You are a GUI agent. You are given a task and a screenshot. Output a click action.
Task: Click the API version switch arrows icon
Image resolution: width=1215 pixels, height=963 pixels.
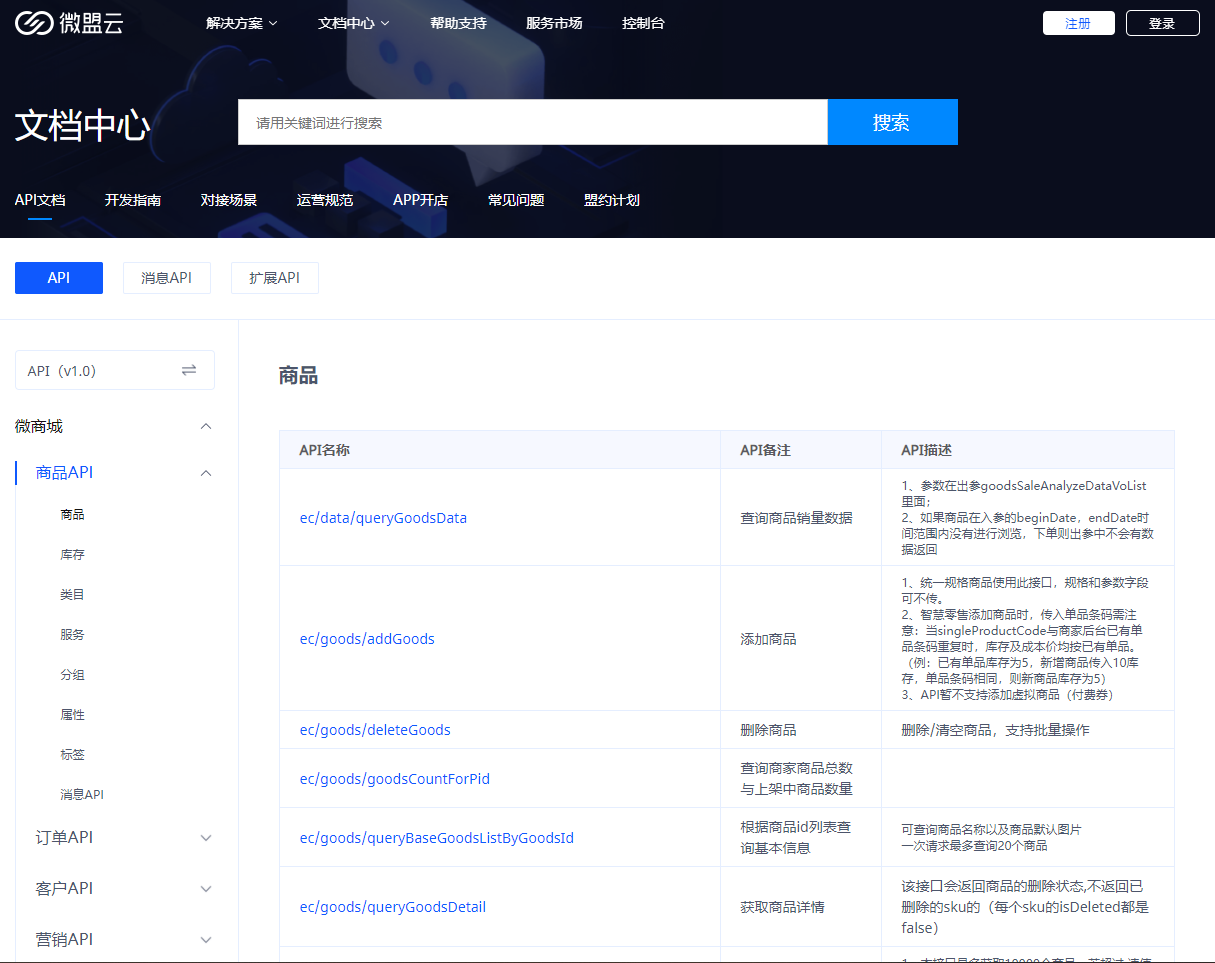(x=189, y=370)
